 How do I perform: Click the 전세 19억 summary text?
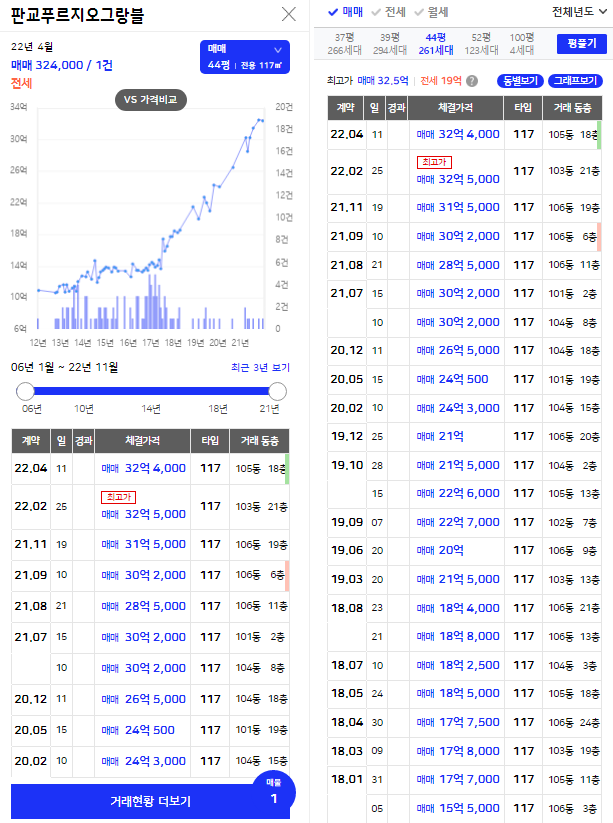(440, 81)
